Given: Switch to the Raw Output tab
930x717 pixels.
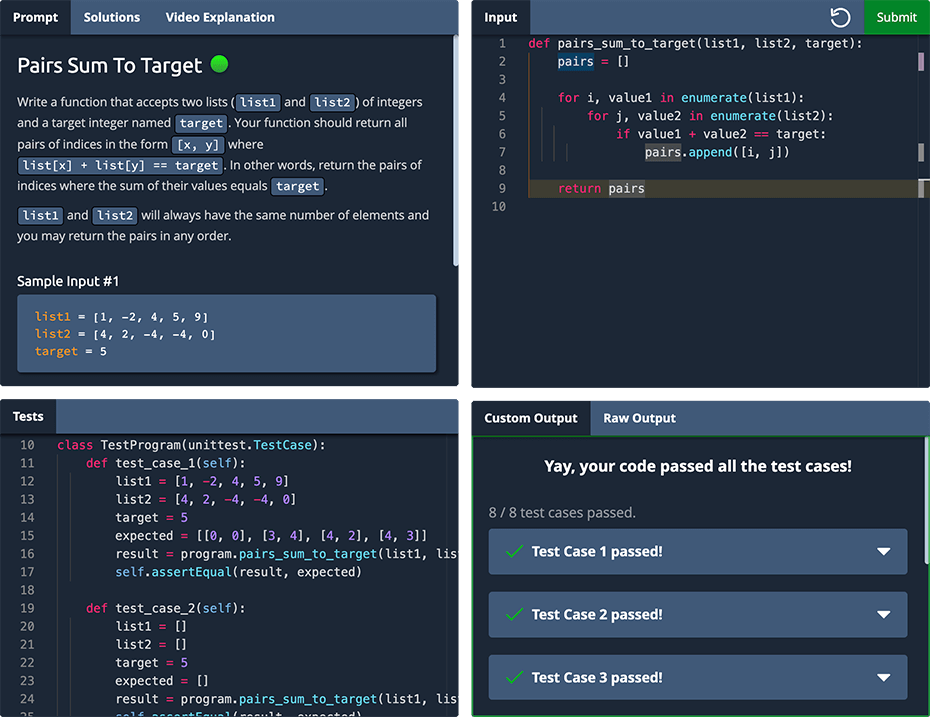Looking at the screenshot, I should [638, 418].
